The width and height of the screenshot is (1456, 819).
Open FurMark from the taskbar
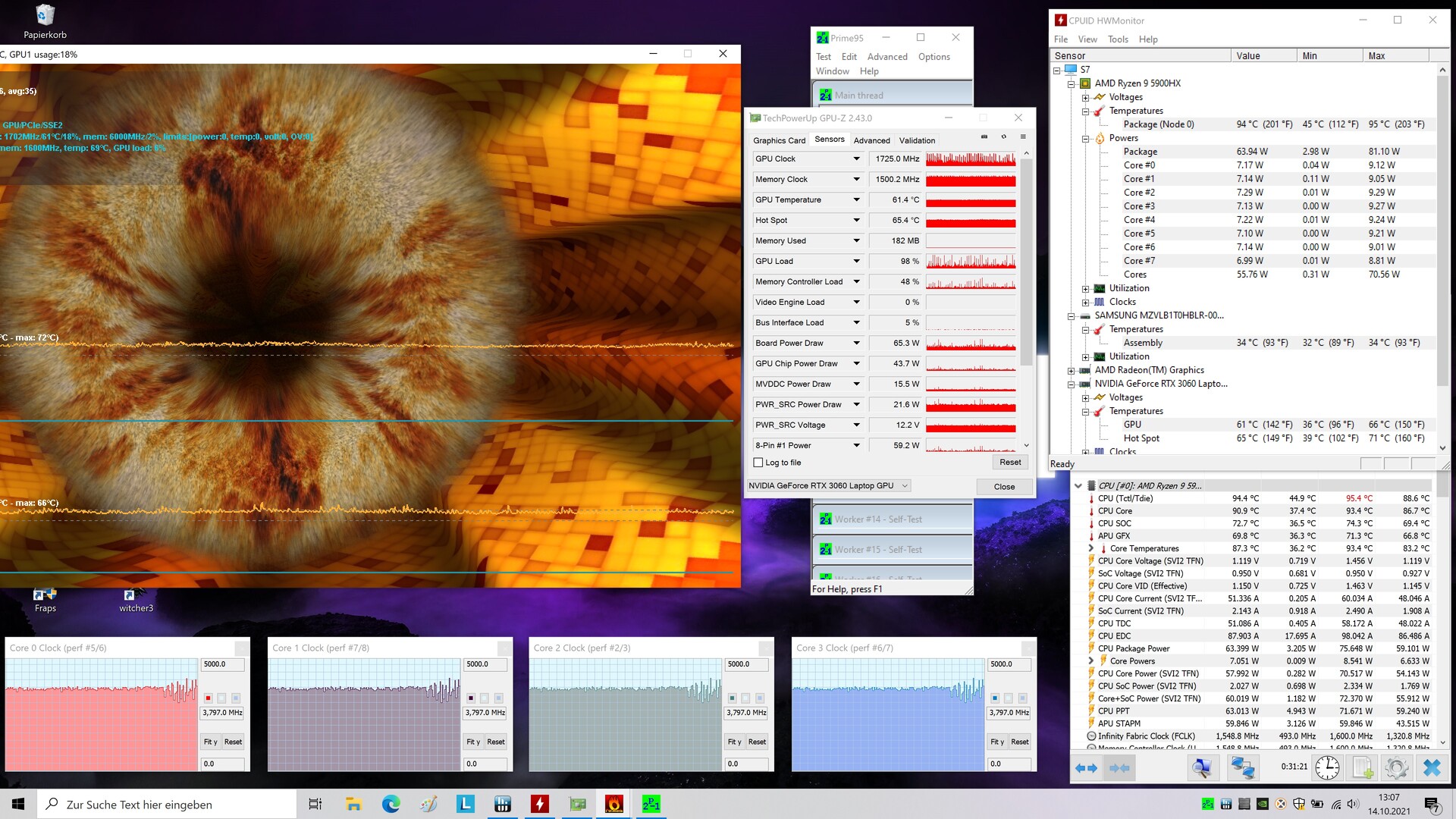[x=614, y=804]
